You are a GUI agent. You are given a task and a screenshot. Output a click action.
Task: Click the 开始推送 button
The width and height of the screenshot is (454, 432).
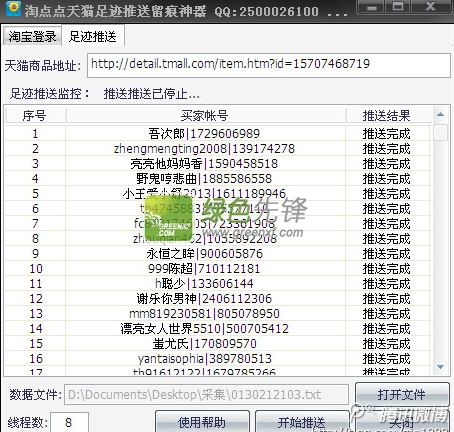302,422
